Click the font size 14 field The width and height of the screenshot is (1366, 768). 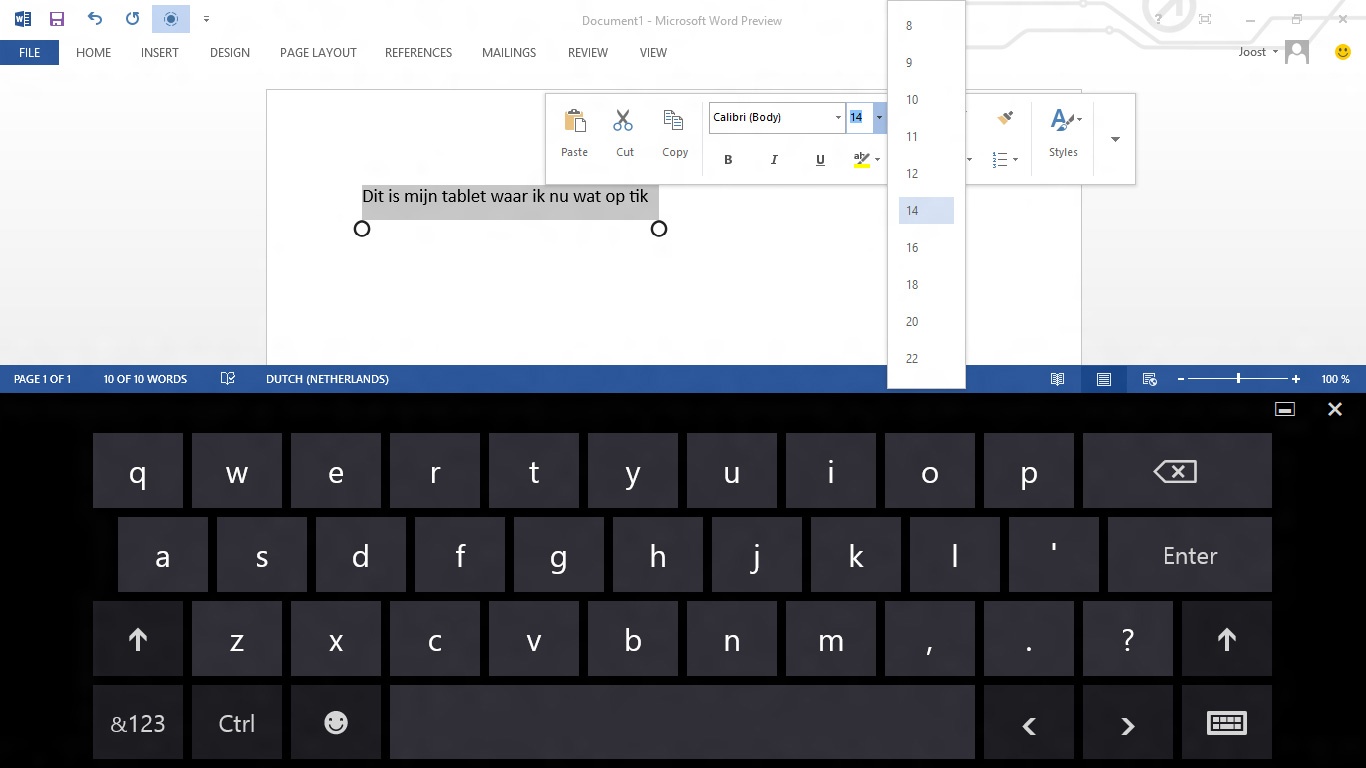point(859,117)
